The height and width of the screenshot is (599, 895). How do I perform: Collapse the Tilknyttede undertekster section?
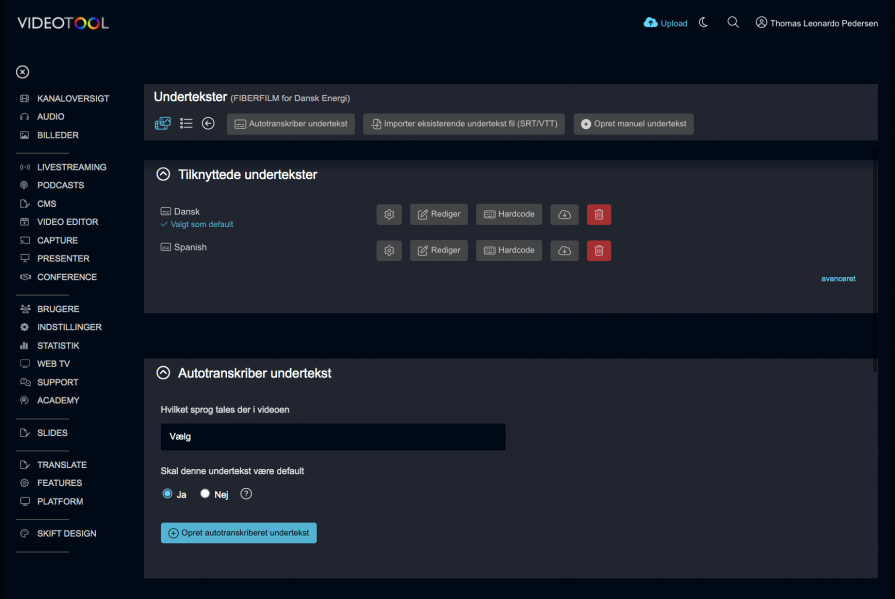pos(163,174)
